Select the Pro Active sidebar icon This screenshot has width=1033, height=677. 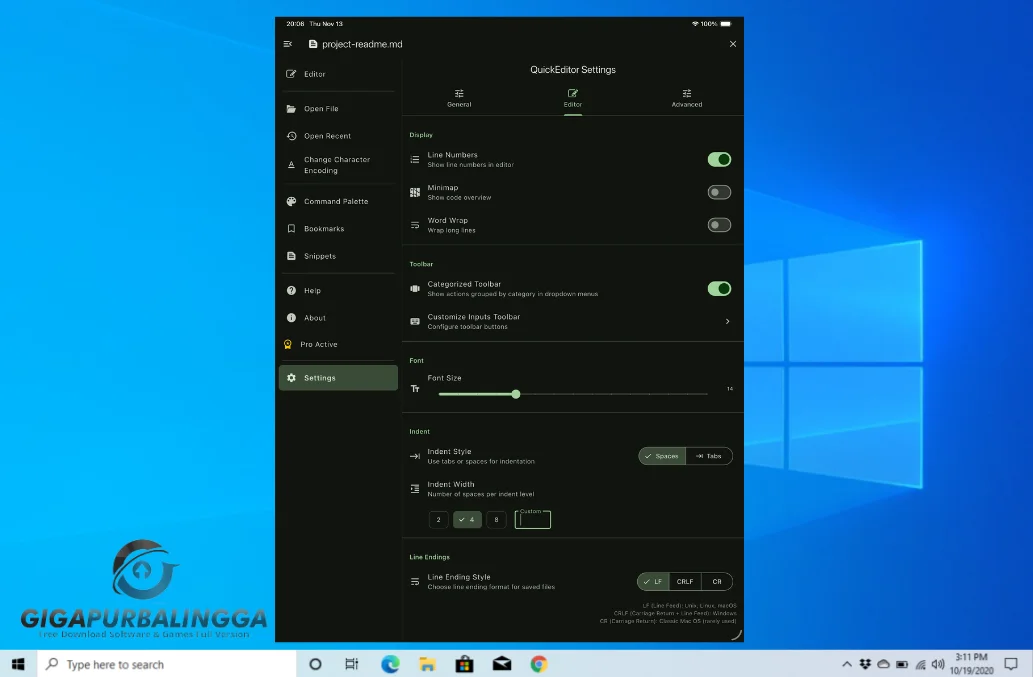coord(290,344)
